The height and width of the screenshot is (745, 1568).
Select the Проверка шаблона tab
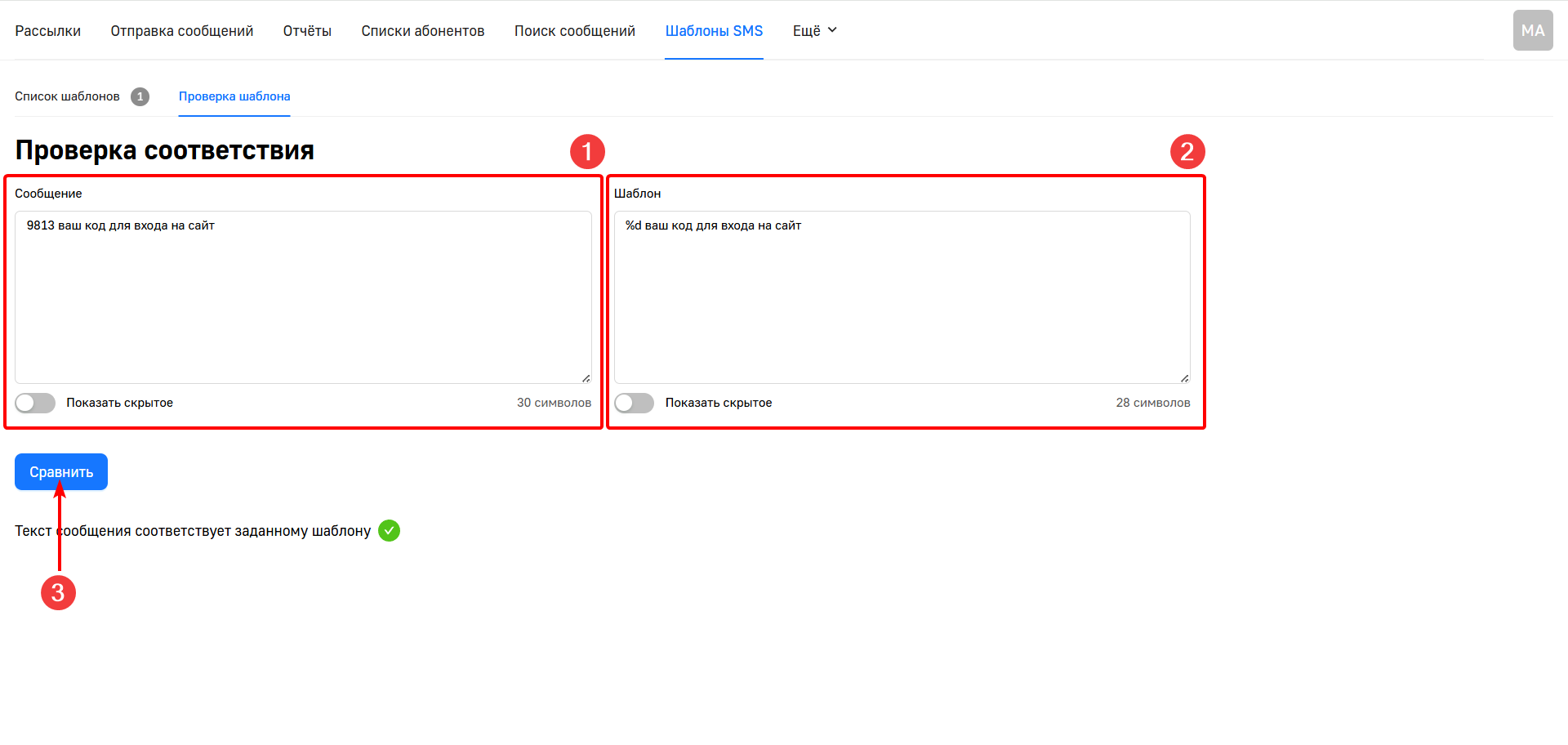(x=234, y=96)
